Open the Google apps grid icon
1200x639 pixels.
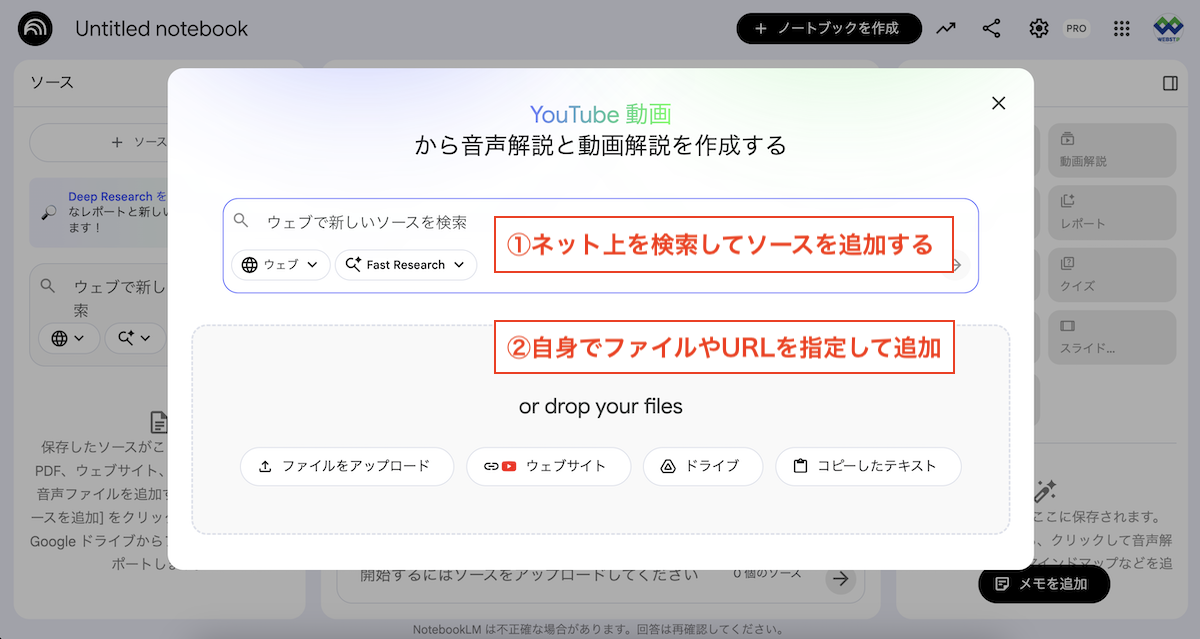[1122, 29]
